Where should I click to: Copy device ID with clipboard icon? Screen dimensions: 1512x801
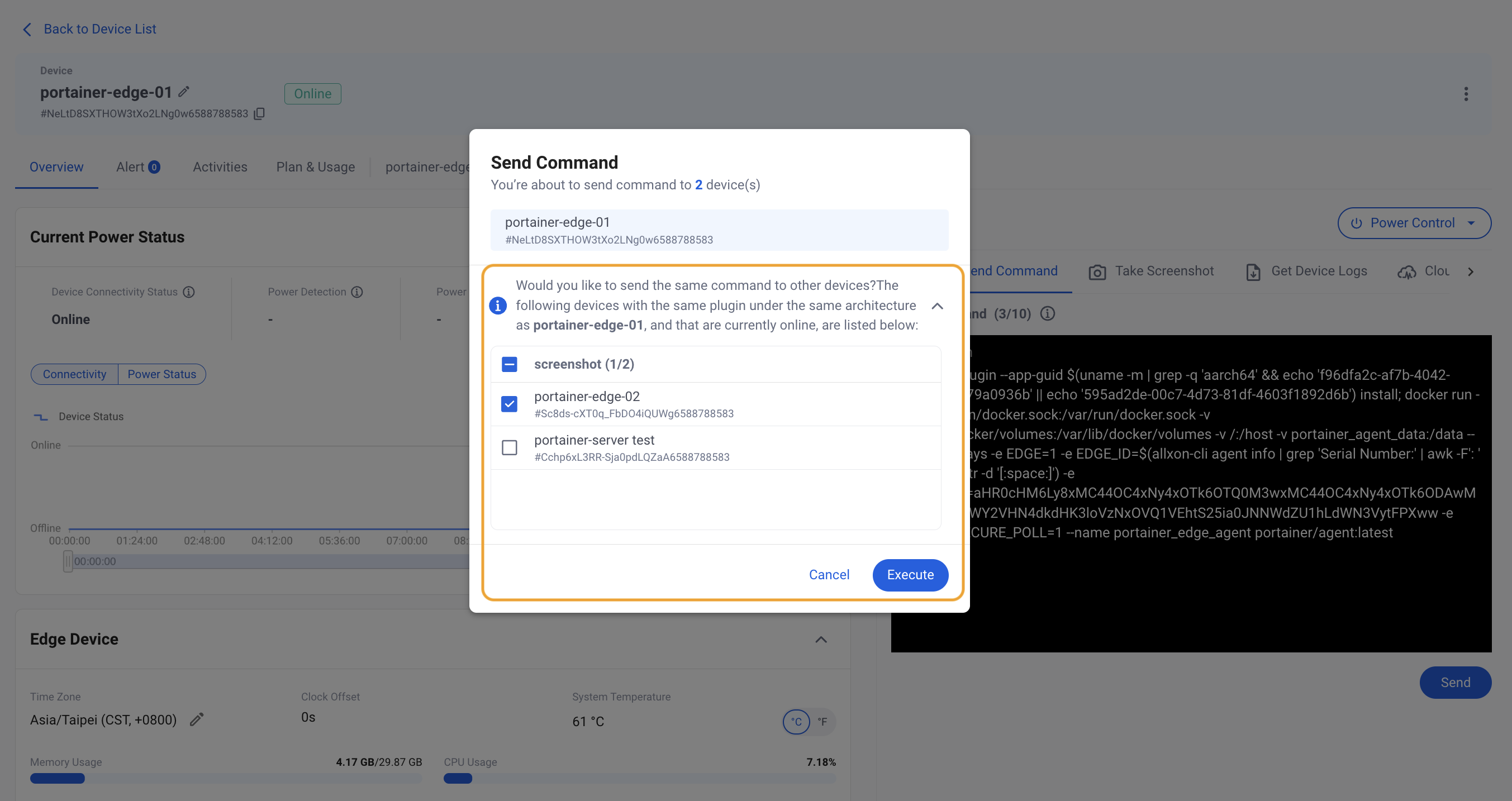tap(259, 114)
